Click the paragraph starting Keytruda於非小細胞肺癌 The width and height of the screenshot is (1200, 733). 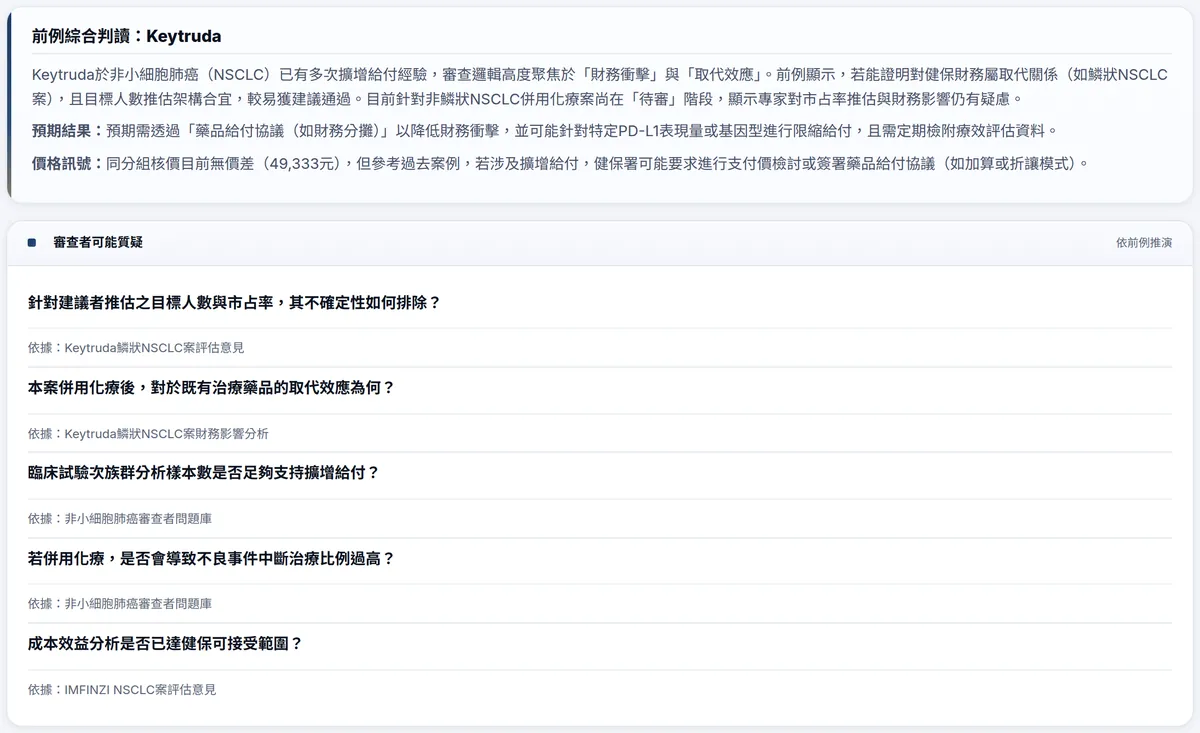pos(600,87)
